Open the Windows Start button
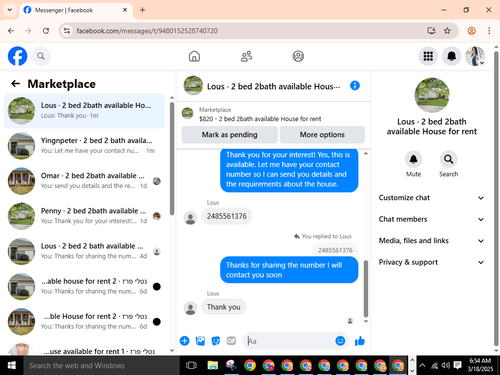The image size is (500, 375). pos(11,365)
